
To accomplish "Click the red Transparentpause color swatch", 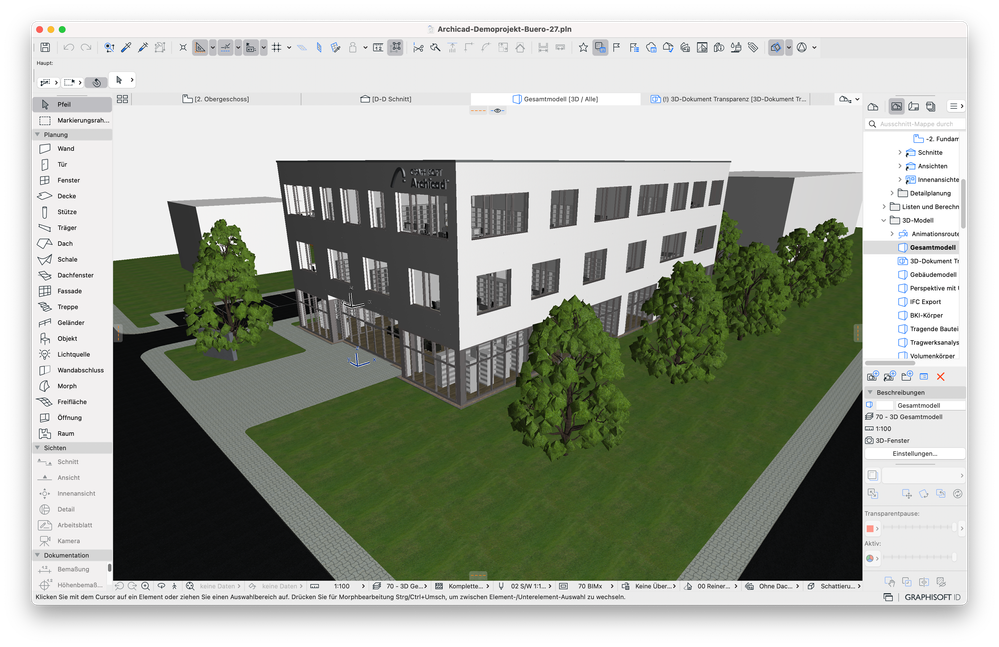I will [870, 529].
